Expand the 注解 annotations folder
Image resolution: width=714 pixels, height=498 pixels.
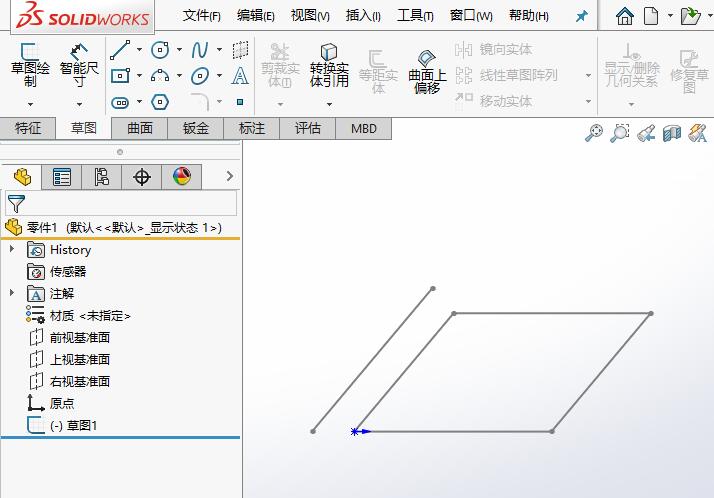[x=12, y=293]
